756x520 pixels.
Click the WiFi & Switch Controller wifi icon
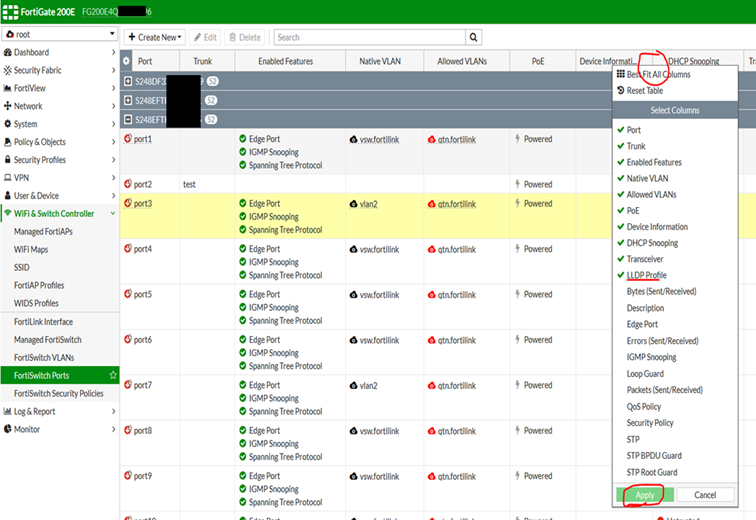7,213
